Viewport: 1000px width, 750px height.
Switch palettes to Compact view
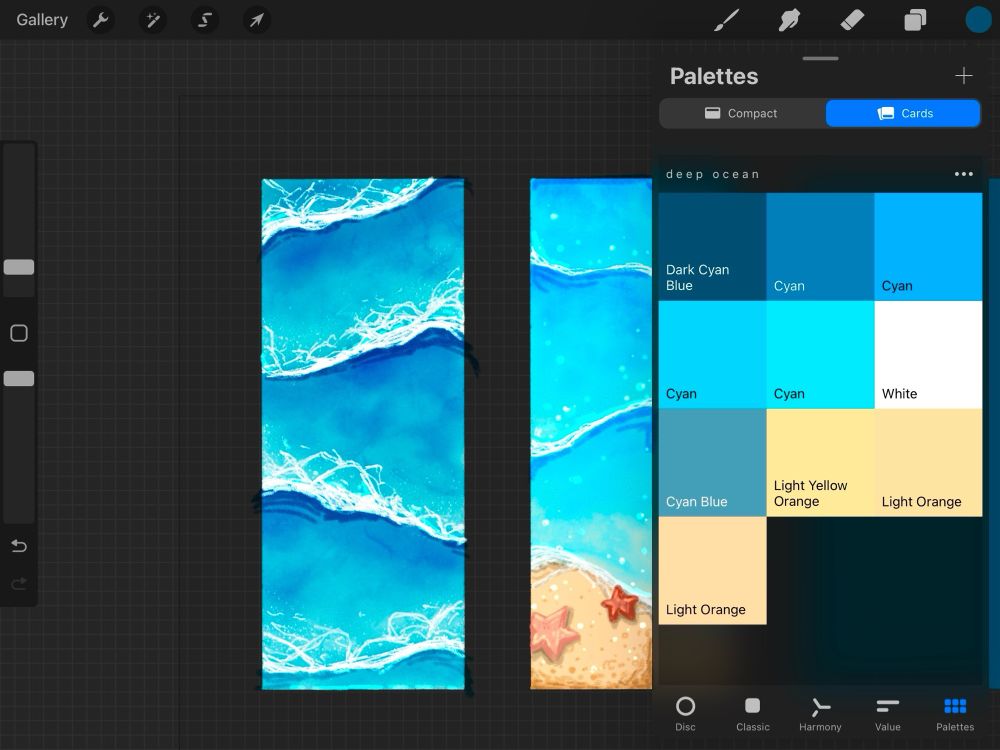click(742, 113)
